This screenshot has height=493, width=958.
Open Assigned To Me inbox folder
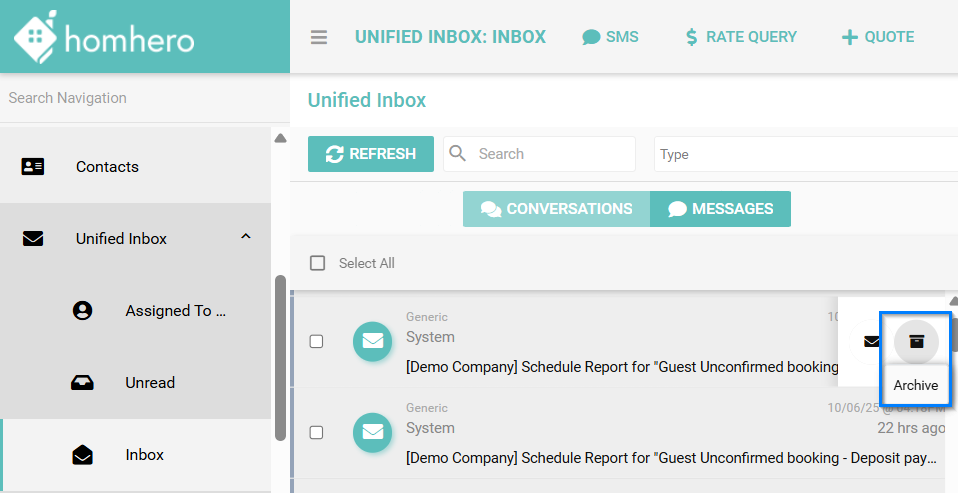[x=175, y=311]
